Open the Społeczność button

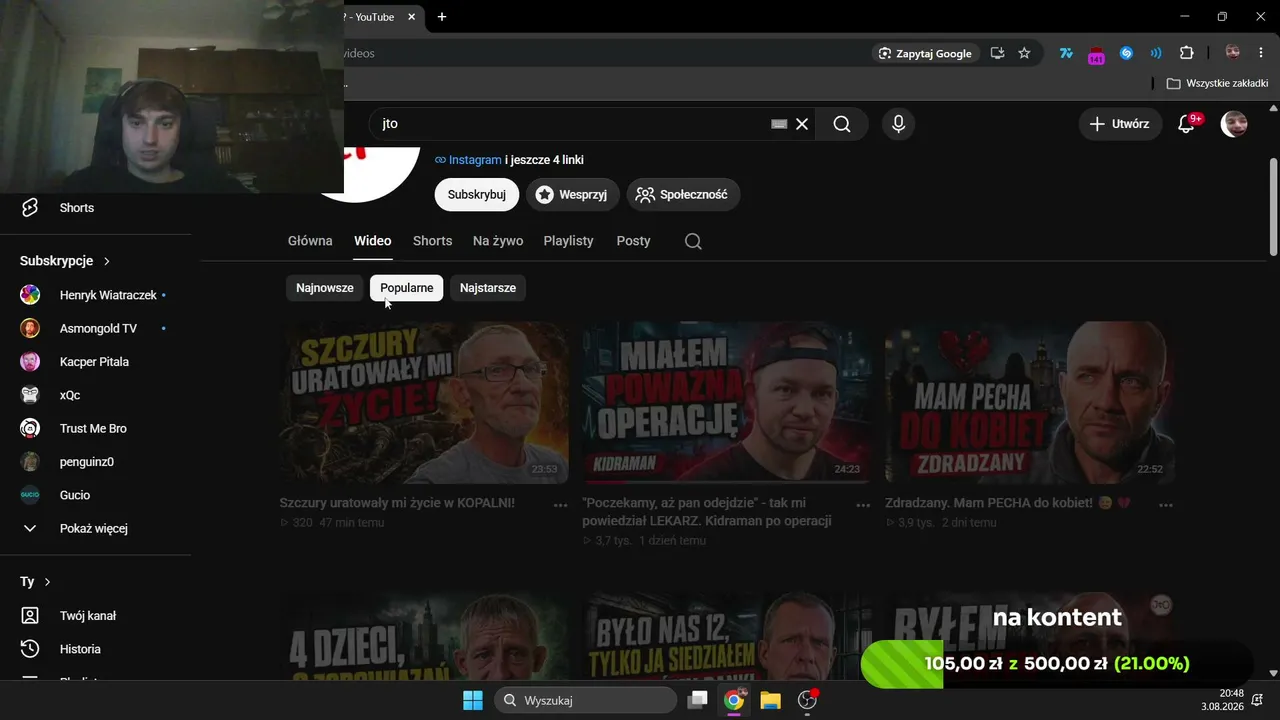tap(684, 195)
